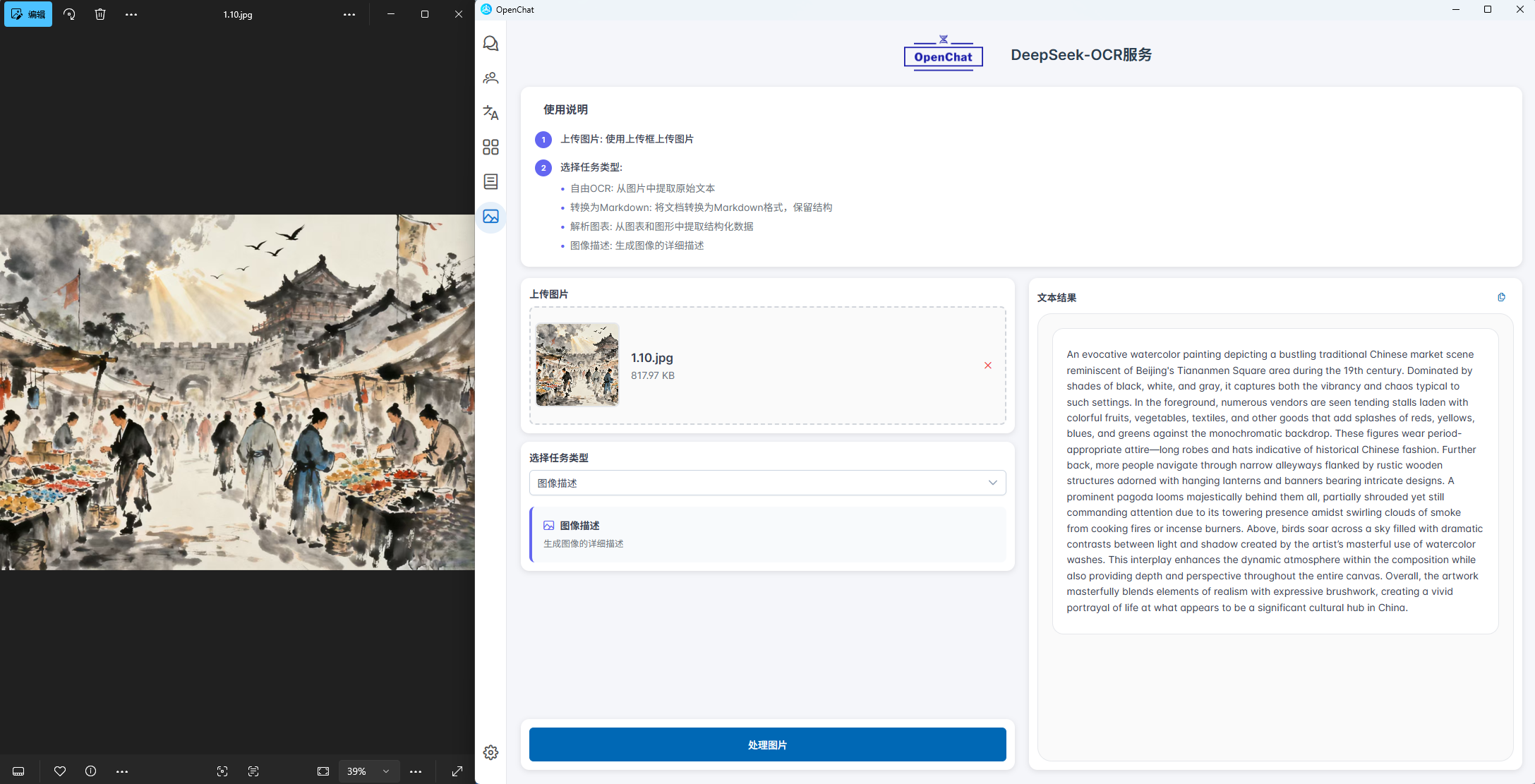This screenshot has height=784, width=1535.
Task: Open OpenChat settings via the gear icon
Action: coord(490,752)
